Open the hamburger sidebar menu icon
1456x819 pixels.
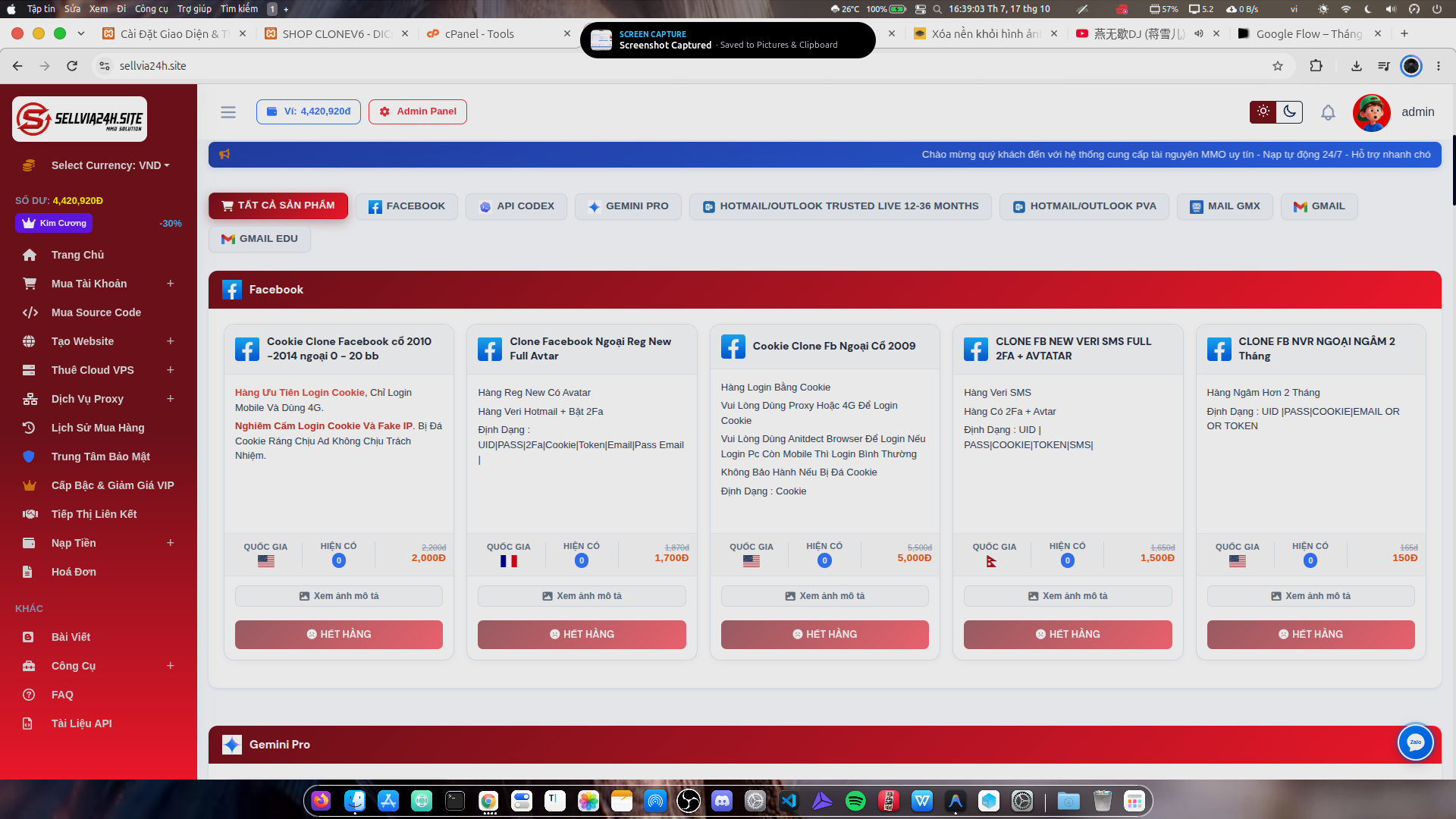pyautogui.click(x=227, y=112)
